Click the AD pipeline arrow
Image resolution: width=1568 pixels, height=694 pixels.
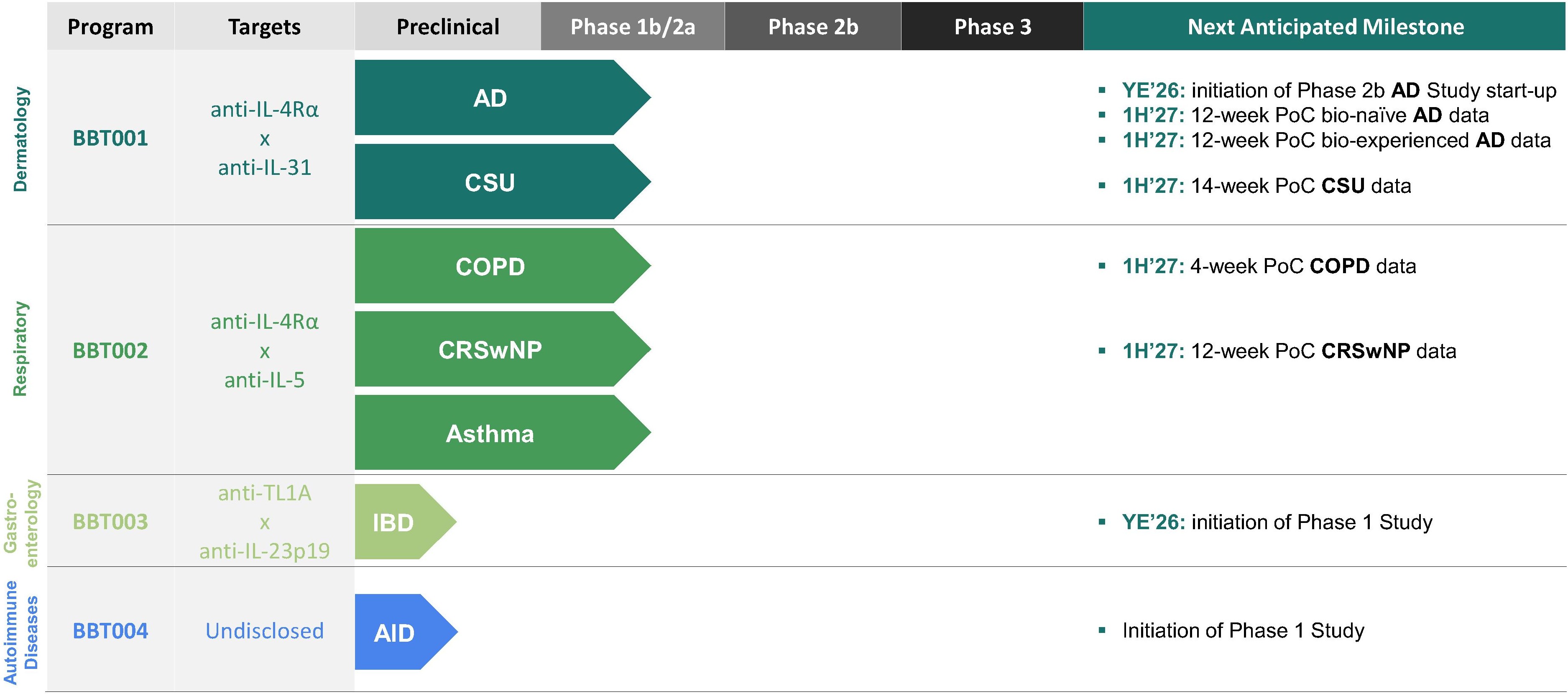(502, 97)
